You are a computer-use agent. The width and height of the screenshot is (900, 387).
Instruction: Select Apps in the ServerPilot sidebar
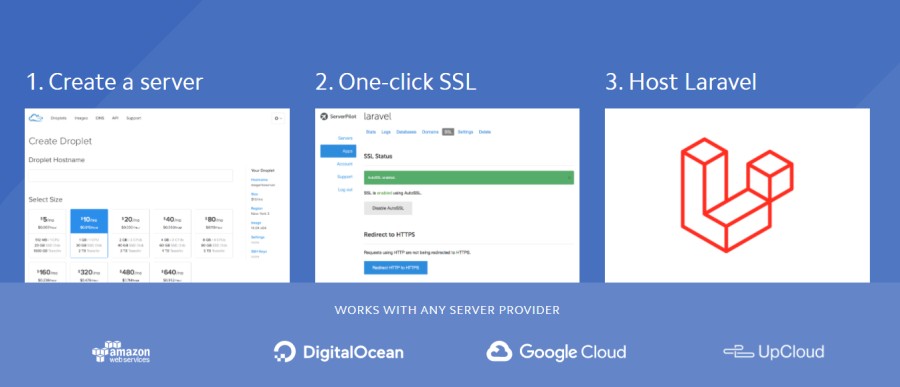click(x=338, y=151)
